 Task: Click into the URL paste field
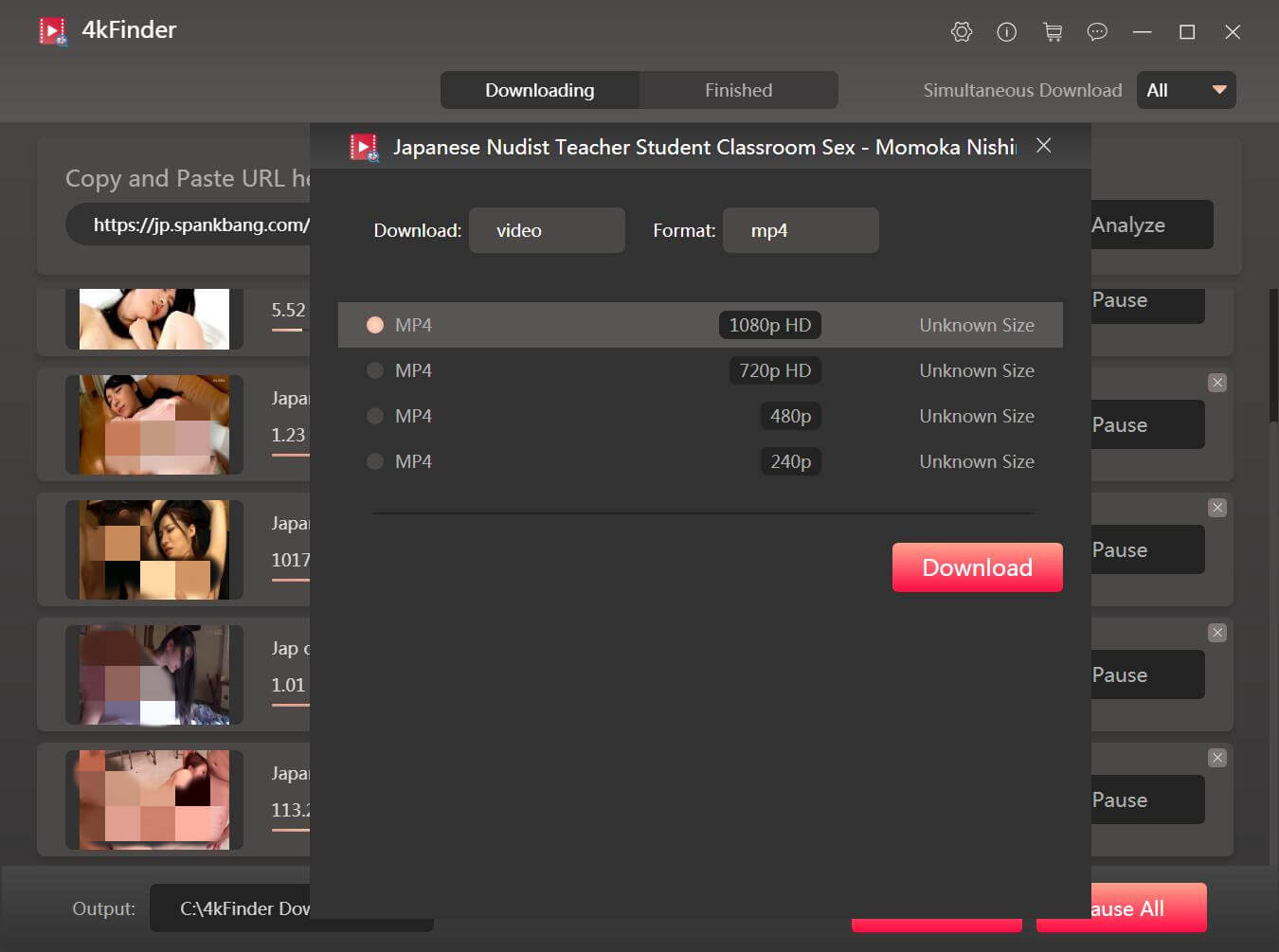click(189, 225)
